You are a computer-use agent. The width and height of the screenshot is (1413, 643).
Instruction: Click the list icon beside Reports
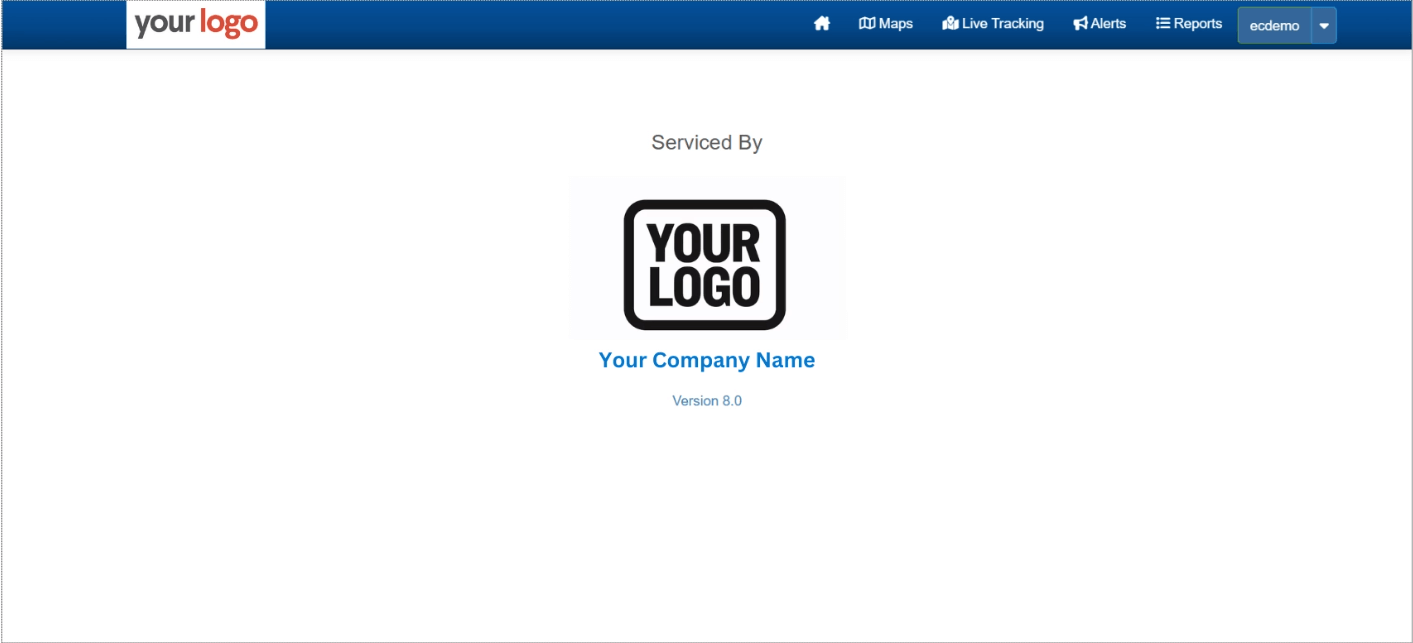pos(1163,24)
